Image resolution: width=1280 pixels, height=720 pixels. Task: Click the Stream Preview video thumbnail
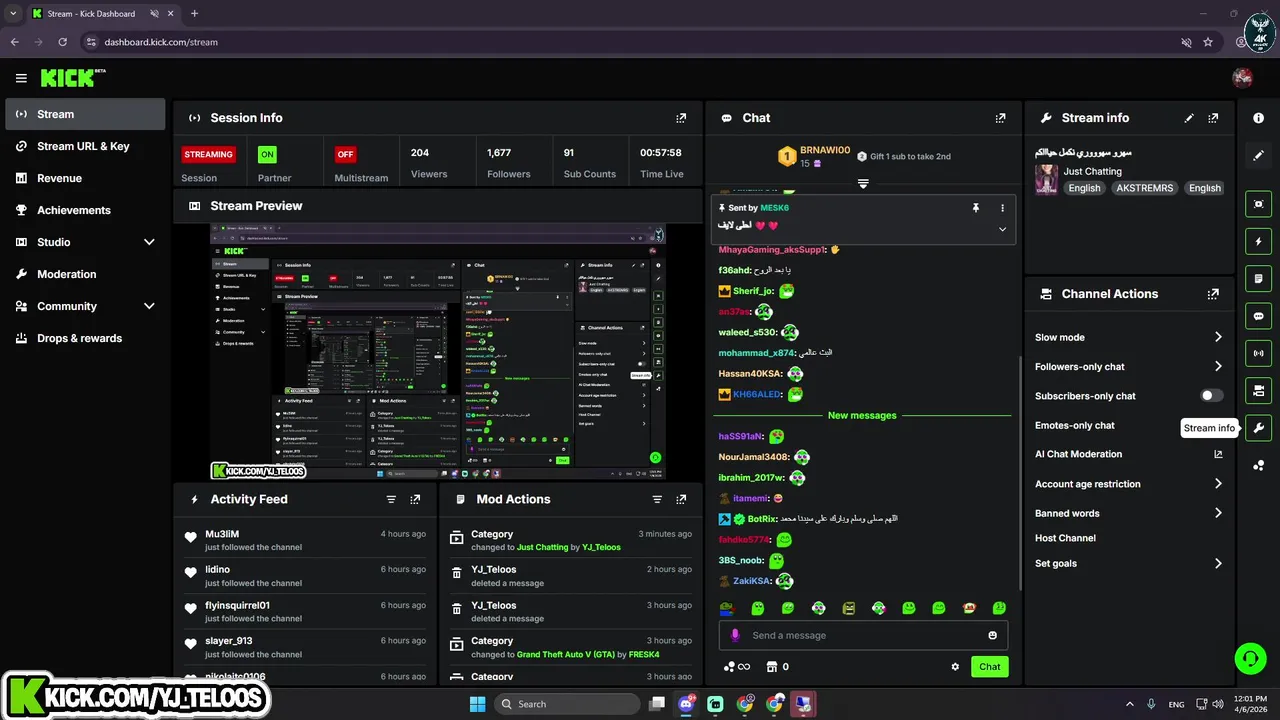pyautogui.click(x=437, y=352)
